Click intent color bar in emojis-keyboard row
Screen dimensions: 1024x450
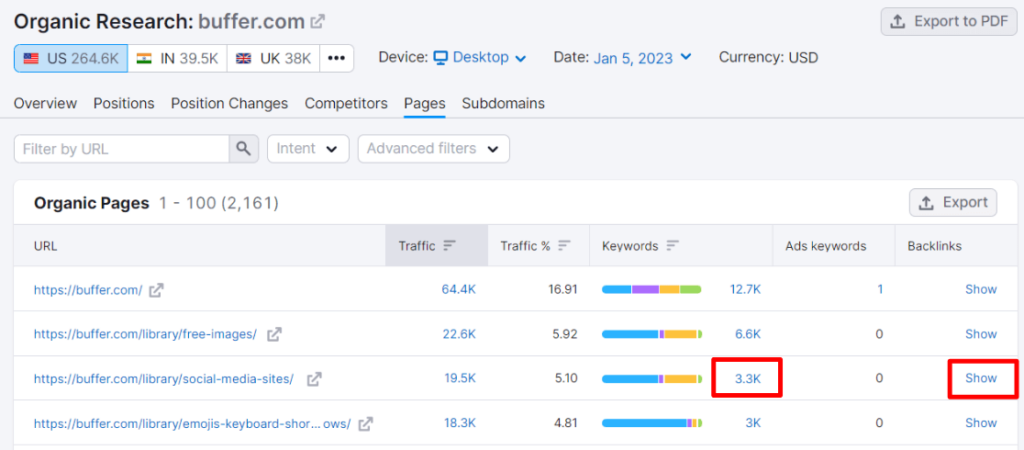[651, 423]
